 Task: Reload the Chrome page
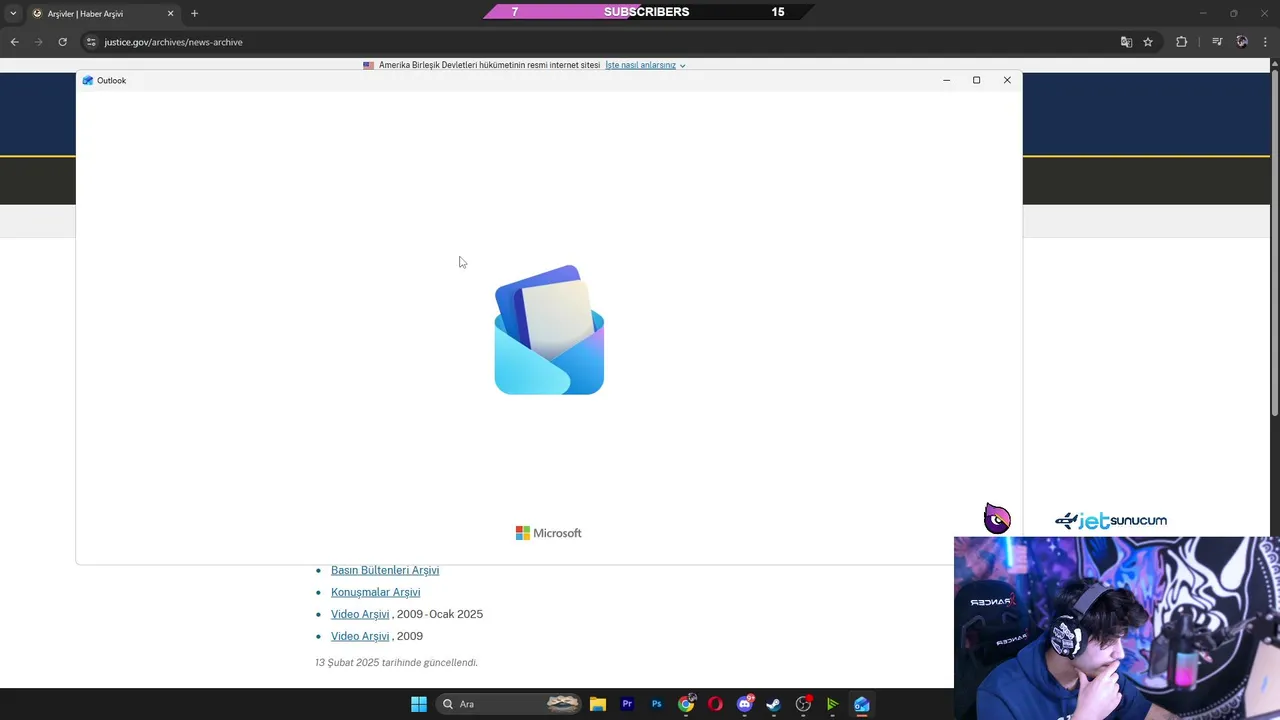click(x=62, y=42)
